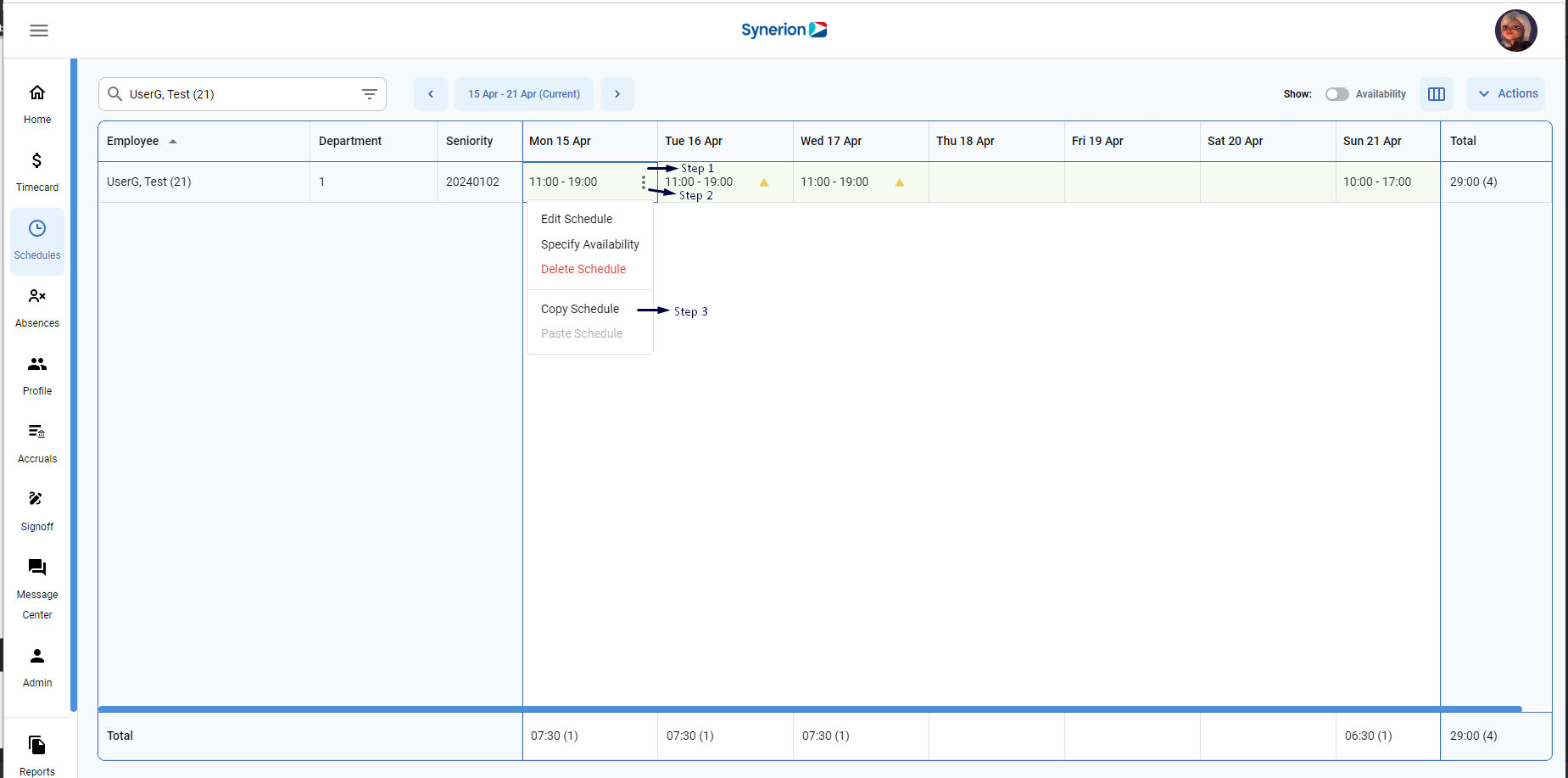Click the 10:00 - 17:00 shift on Sun 21 Apr
1568x778 pixels.
tap(1377, 182)
